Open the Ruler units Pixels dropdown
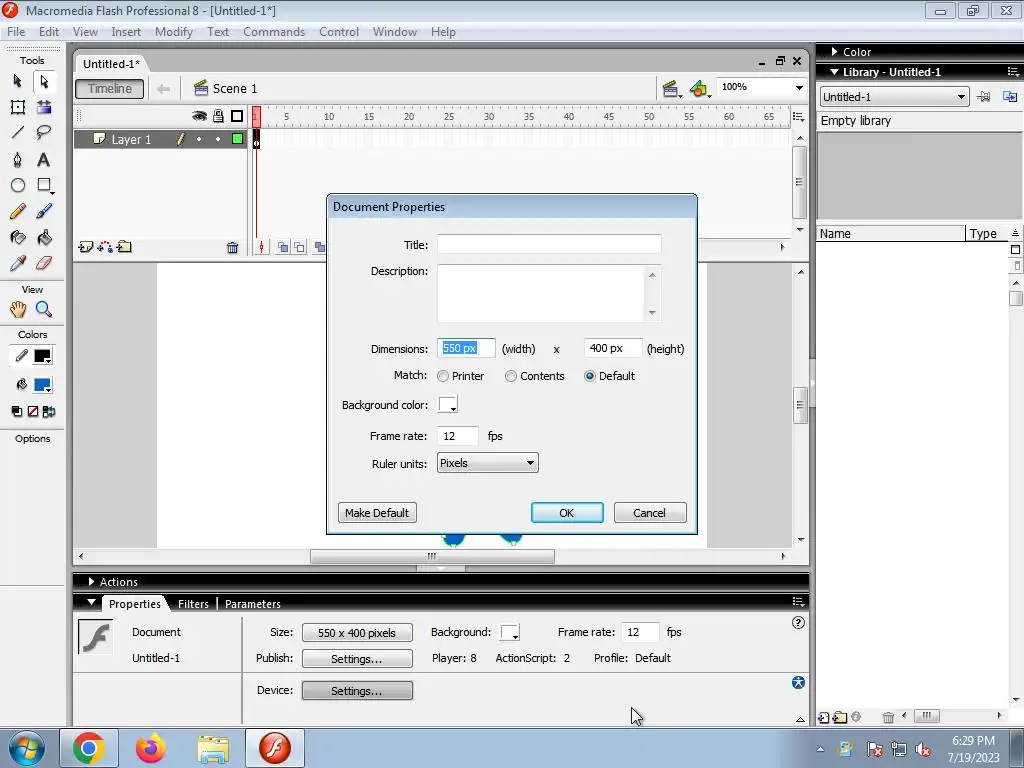The image size is (1024, 768). (487, 463)
